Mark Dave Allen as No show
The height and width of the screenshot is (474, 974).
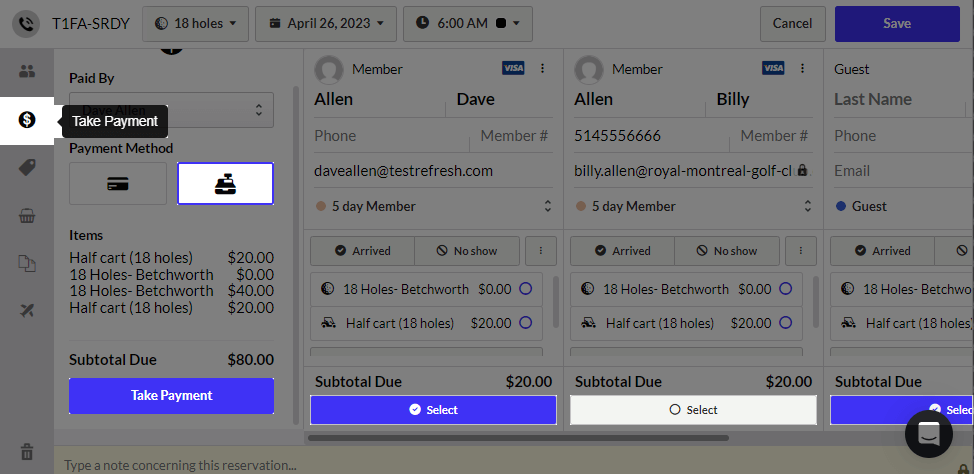[x=467, y=251]
